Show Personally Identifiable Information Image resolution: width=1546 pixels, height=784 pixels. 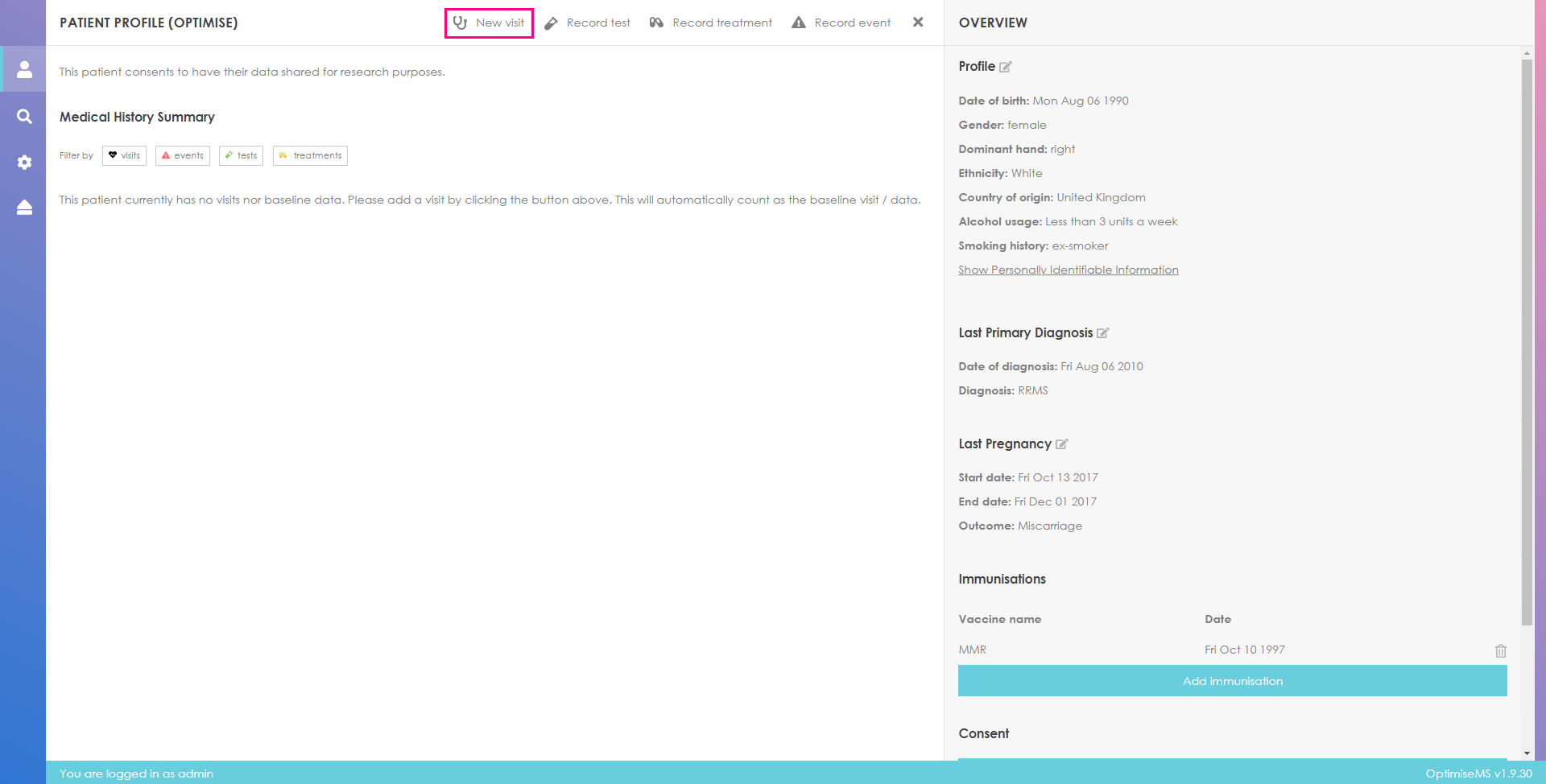tap(1069, 270)
